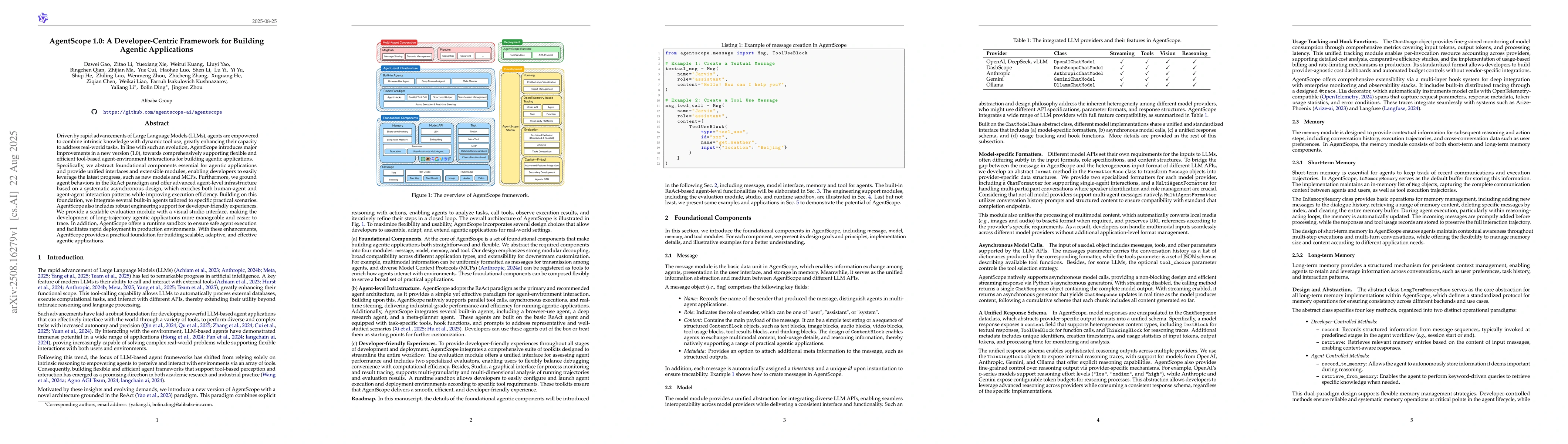Viewport: 1568px width, 444px height.
Task: Follow the 'Sec. 5' cross-reference on page three
Action: 797,202
